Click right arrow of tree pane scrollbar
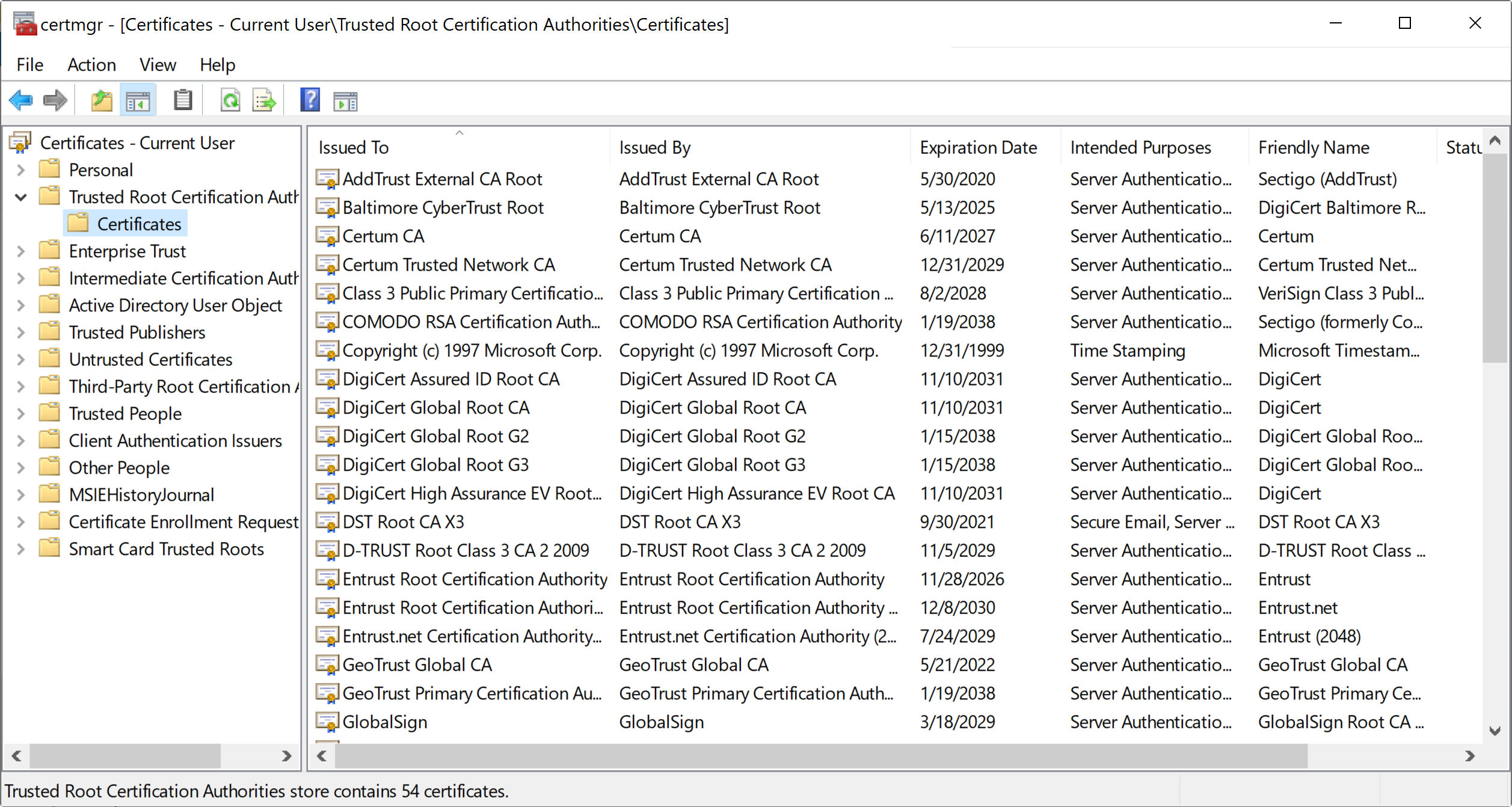Screen dimensions: 1512x807 point(286,756)
